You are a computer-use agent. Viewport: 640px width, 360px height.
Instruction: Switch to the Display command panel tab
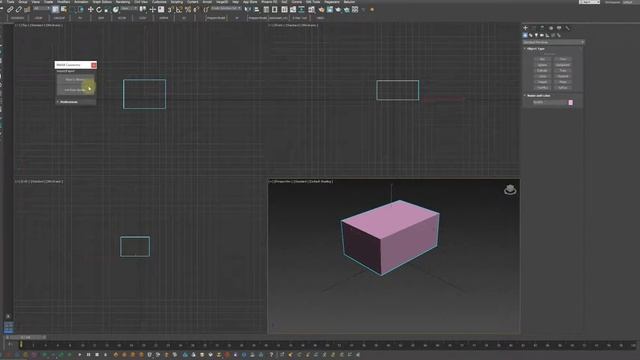[559, 28]
